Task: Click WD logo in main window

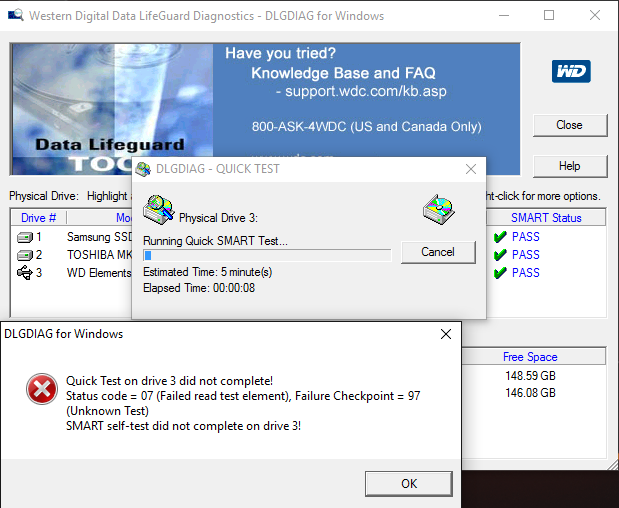Action: coord(571,71)
